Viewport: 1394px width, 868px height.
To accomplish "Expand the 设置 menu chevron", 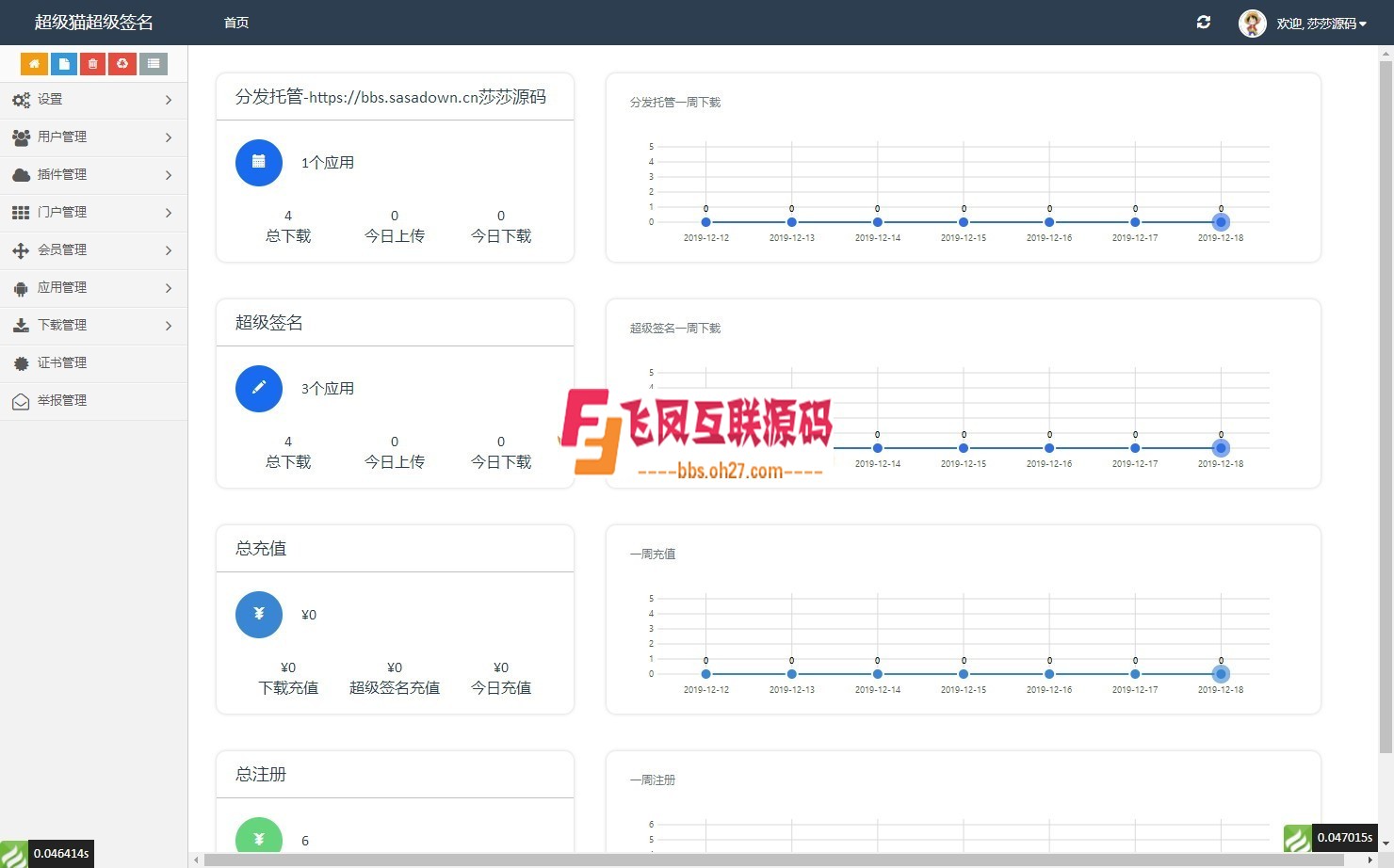I will (x=169, y=100).
